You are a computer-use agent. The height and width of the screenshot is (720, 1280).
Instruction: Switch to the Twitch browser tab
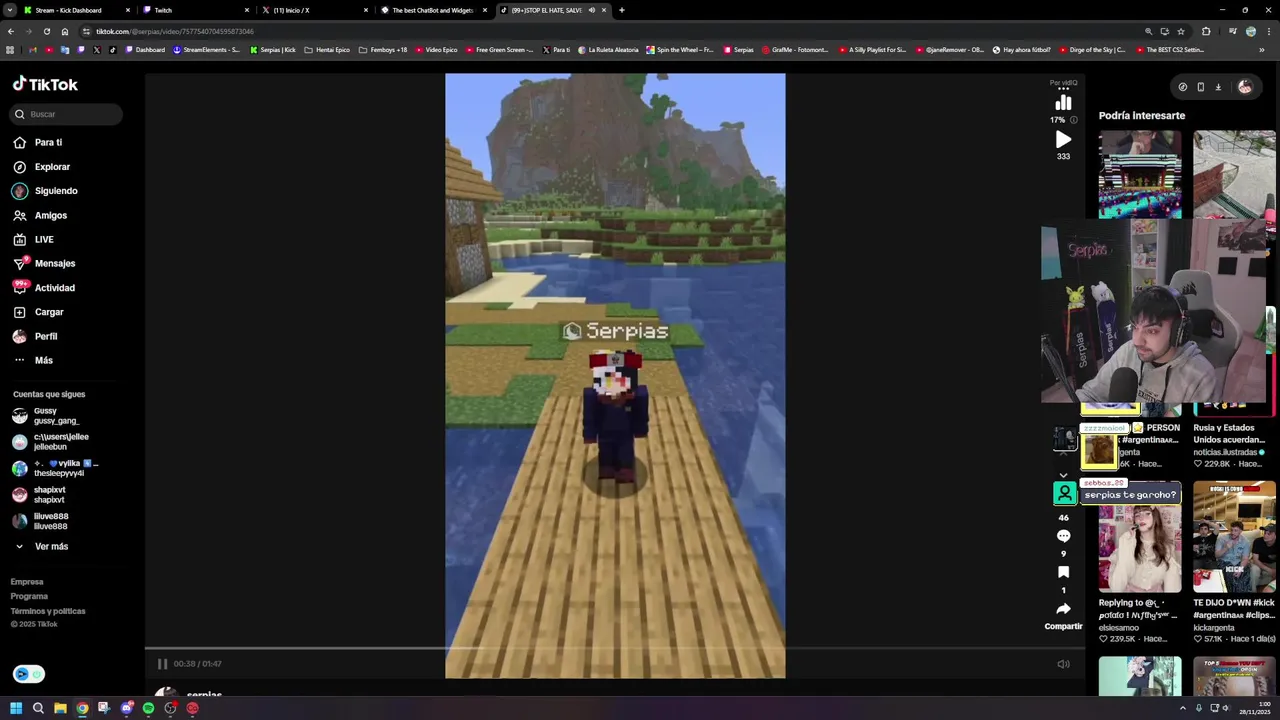pos(195,10)
